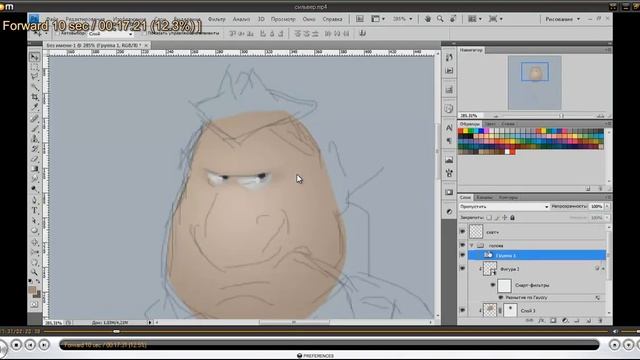Click the Character panel icon in the dock

click(449, 128)
